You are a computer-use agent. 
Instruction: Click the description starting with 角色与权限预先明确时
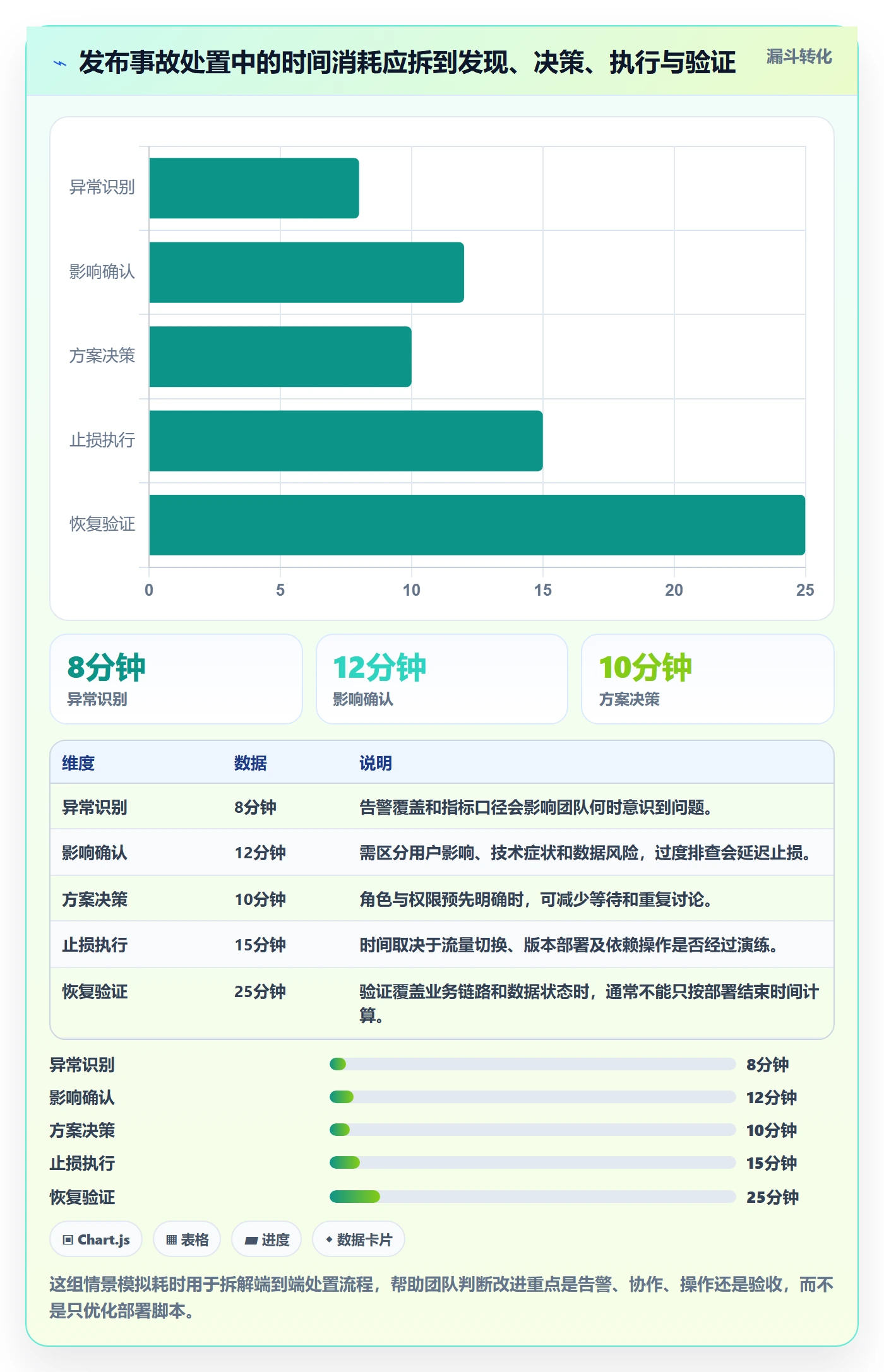535,899
